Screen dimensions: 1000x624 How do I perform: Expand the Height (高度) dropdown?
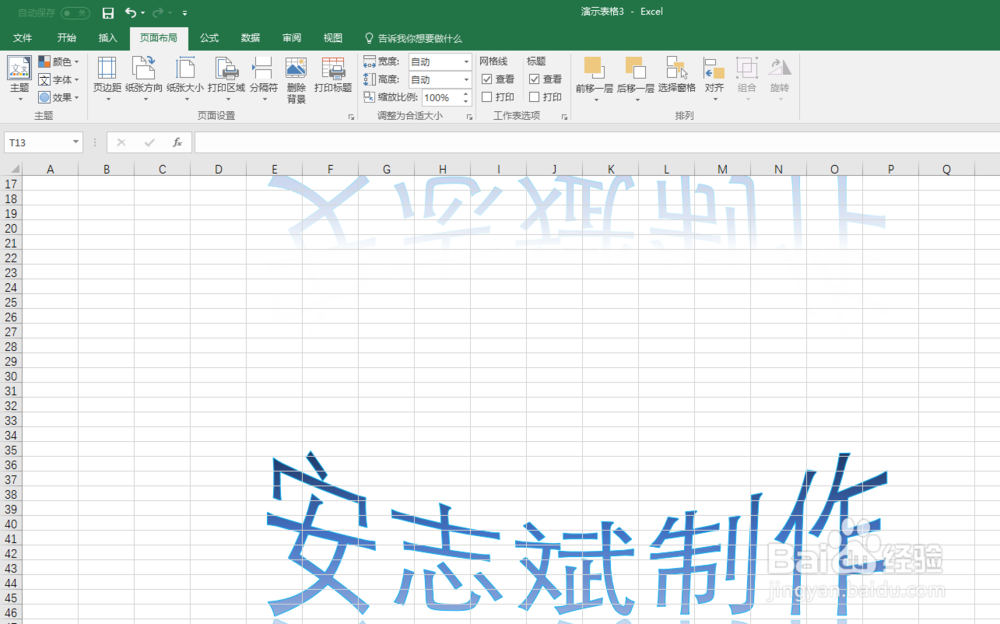466,80
